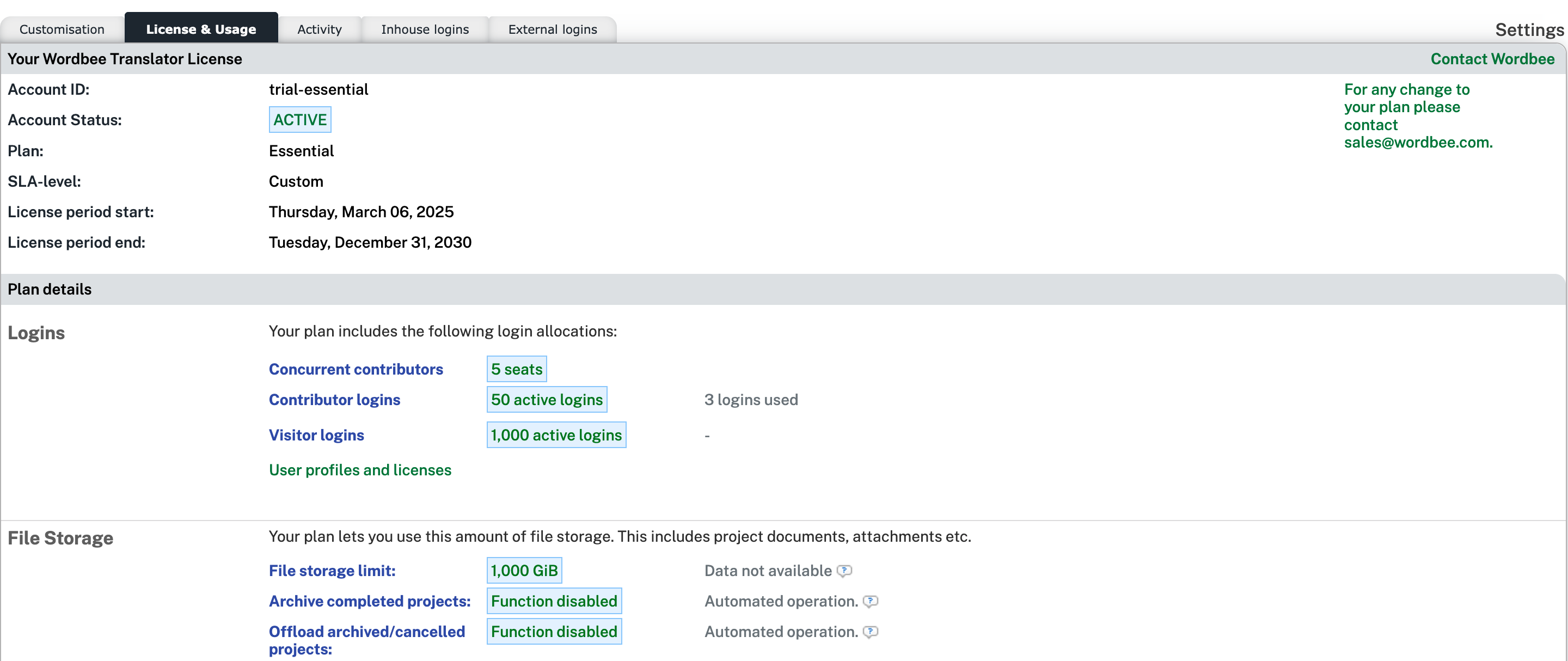Open User profiles and licenses link
The height and width of the screenshot is (661, 1568).
pyautogui.click(x=360, y=470)
